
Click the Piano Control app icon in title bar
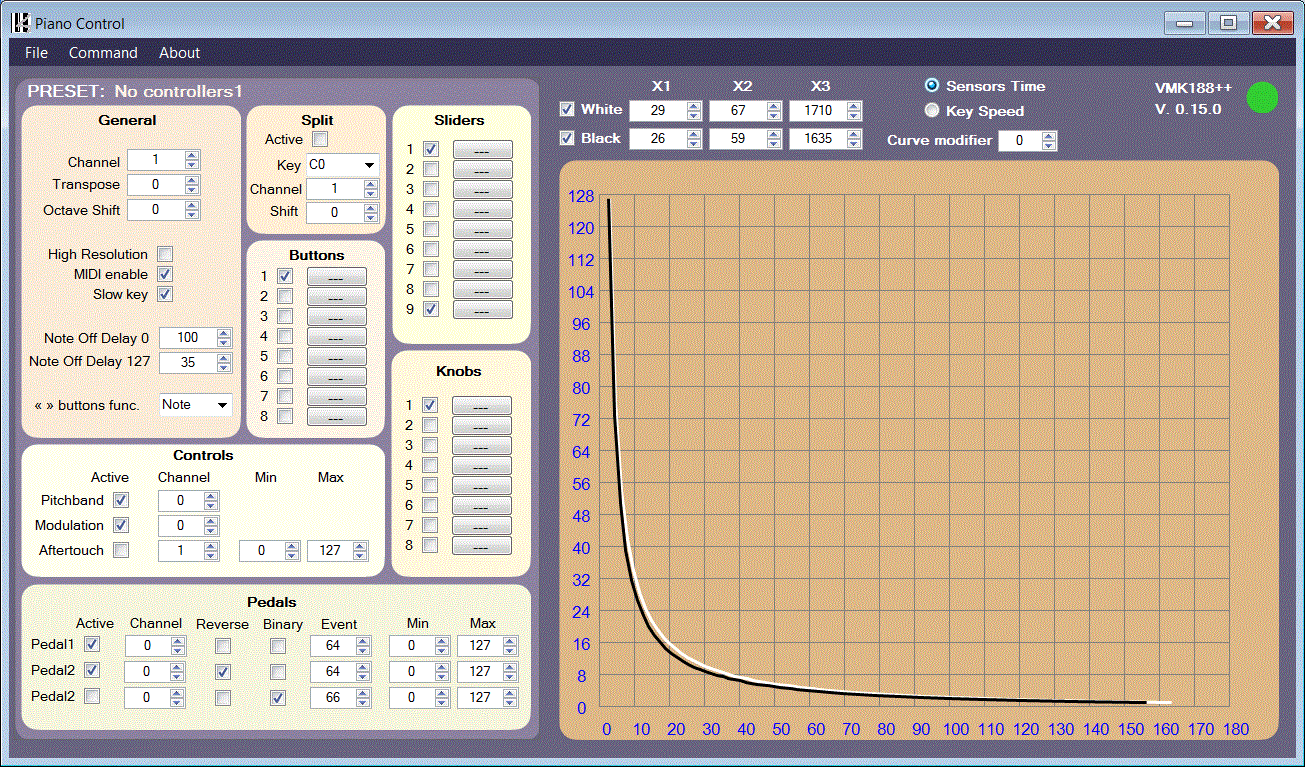coord(20,23)
